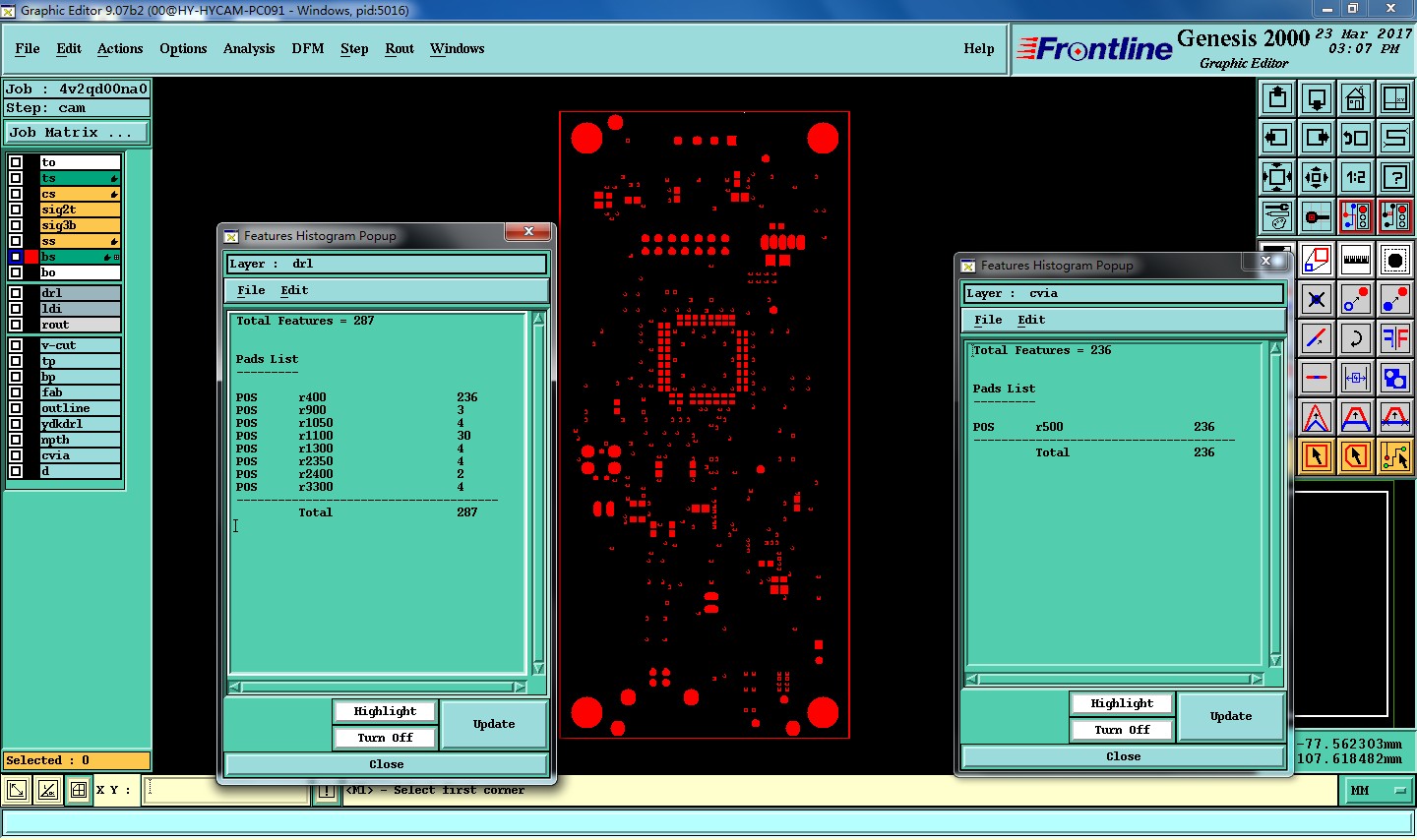Open Edit menu in drl histogram popup
The height and width of the screenshot is (840, 1417).
[x=294, y=290]
